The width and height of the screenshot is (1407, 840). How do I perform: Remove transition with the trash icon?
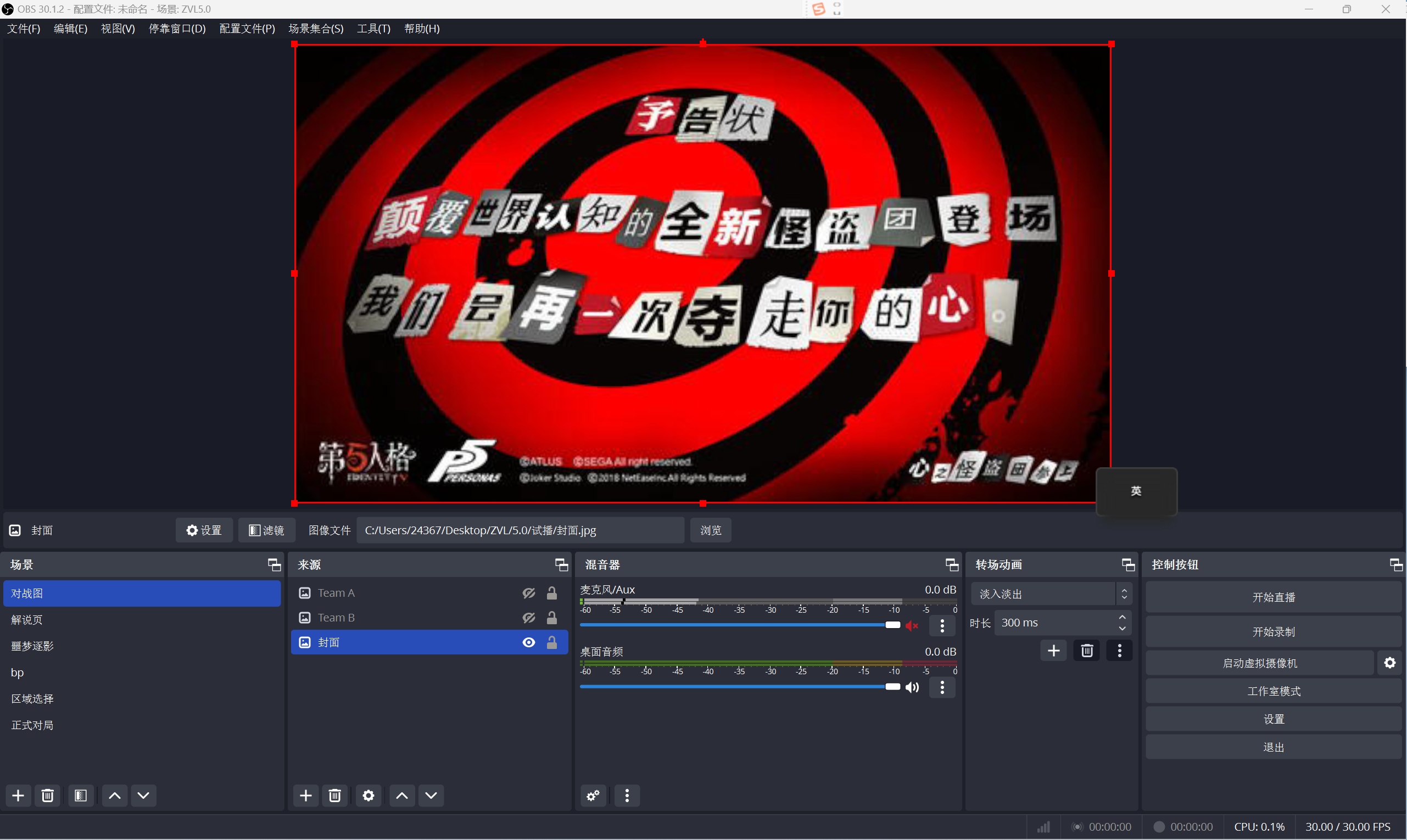1087,651
